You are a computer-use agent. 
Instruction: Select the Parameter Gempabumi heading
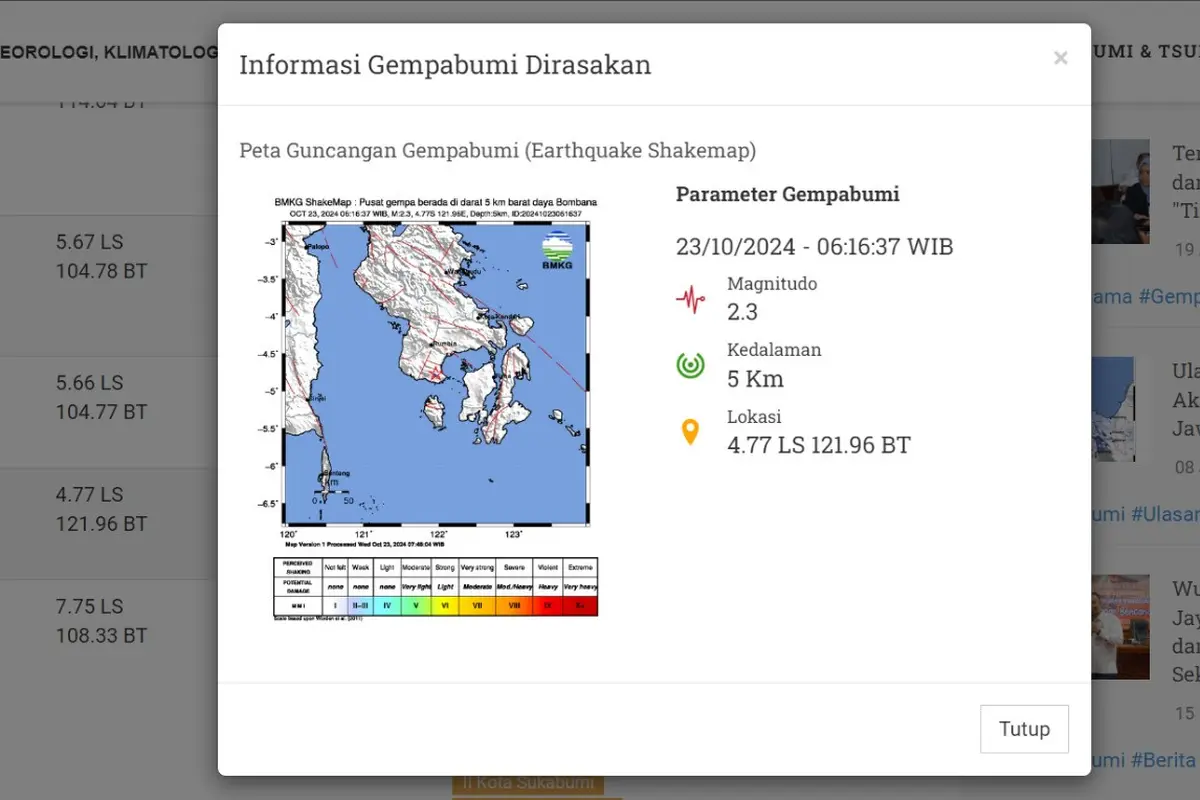788,194
